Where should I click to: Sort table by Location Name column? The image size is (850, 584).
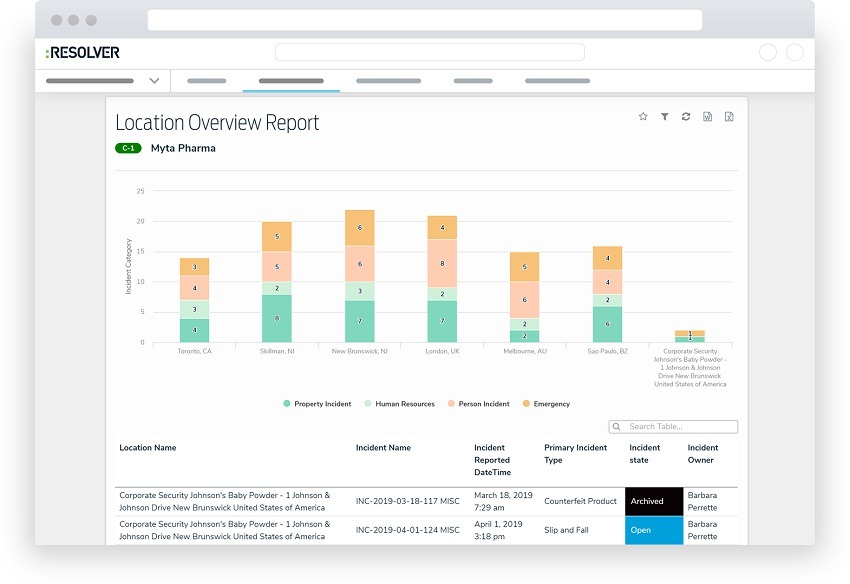(x=148, y=448)
